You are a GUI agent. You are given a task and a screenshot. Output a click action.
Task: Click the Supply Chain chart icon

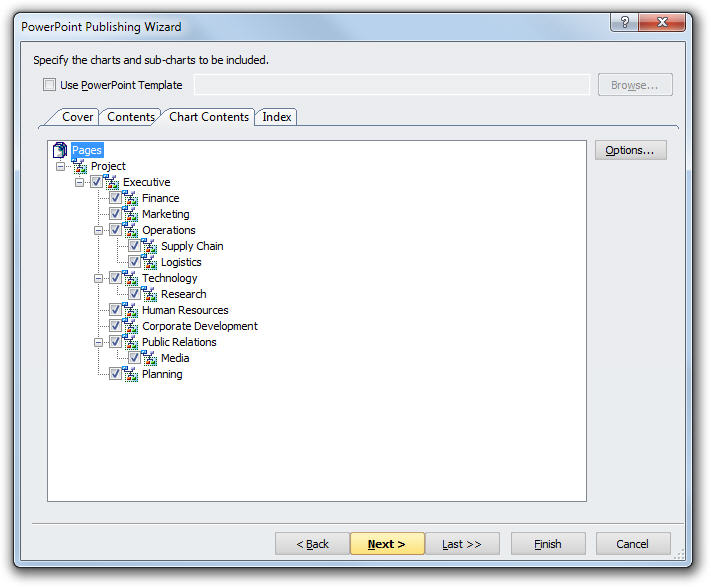click(x=149, y=246)
